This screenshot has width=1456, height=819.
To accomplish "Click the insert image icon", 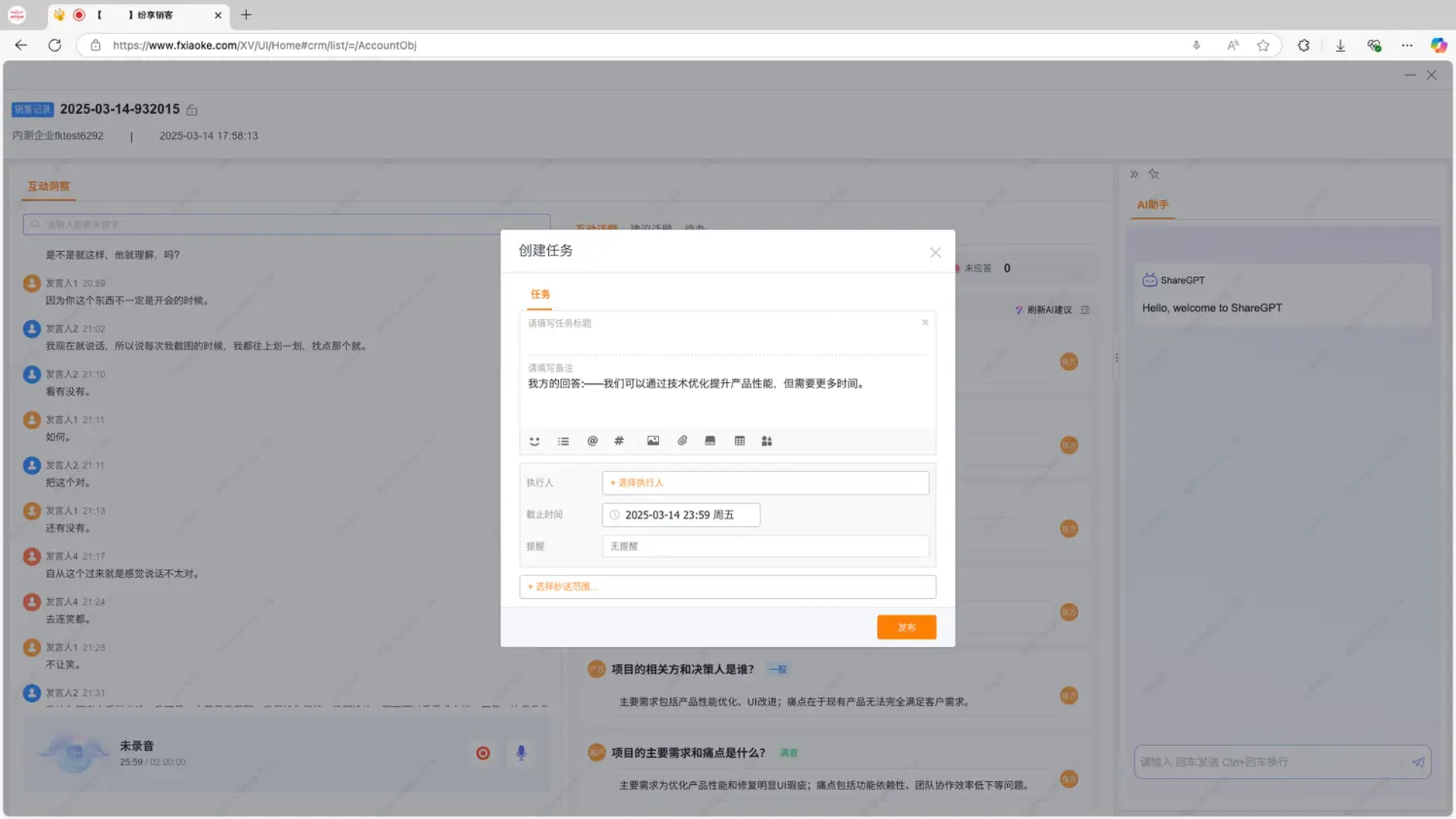I will tap(653, 441).
